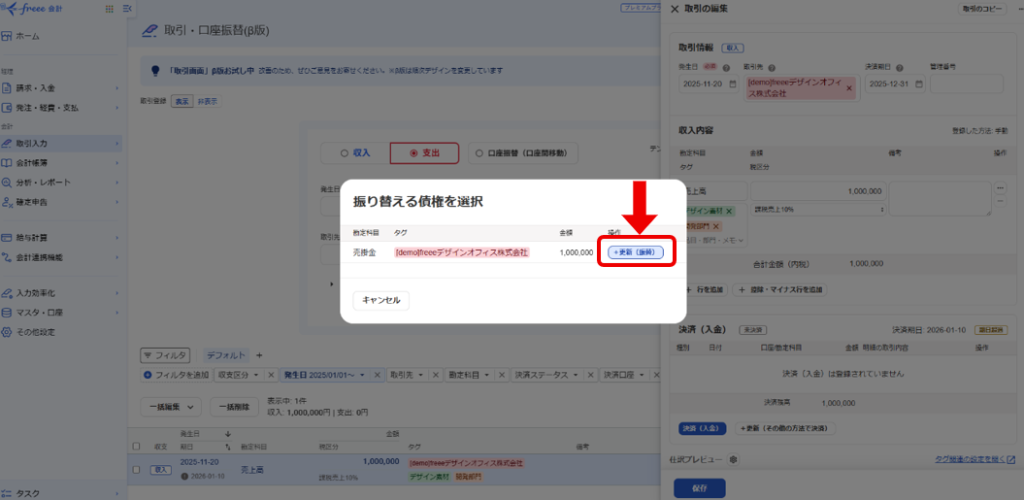Open その他設定 in the sidebar menu
This screenshot has width=1024, height=500.
coord(60,332)
